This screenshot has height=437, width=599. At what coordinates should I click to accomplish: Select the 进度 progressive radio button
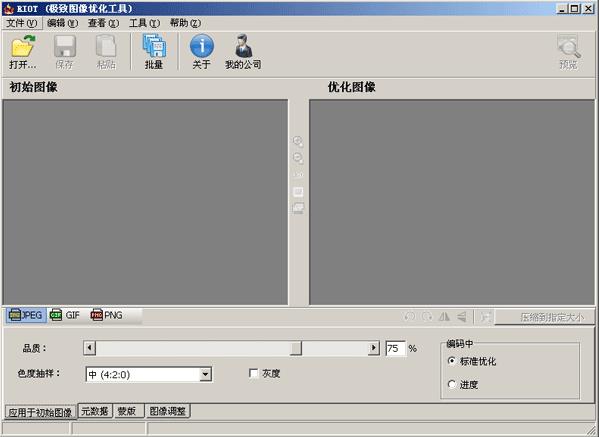pyautogui.click(x=452, y=384)
